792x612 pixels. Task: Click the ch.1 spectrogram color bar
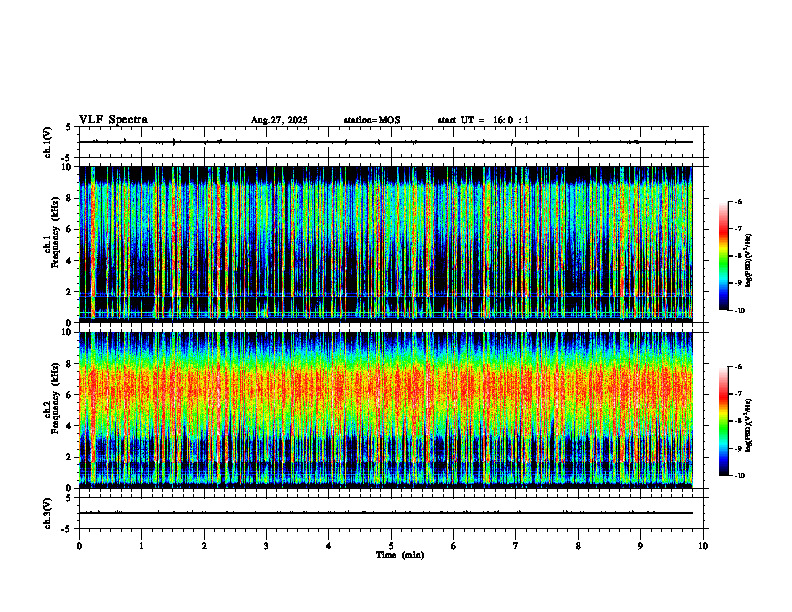[x=723, y=256]
